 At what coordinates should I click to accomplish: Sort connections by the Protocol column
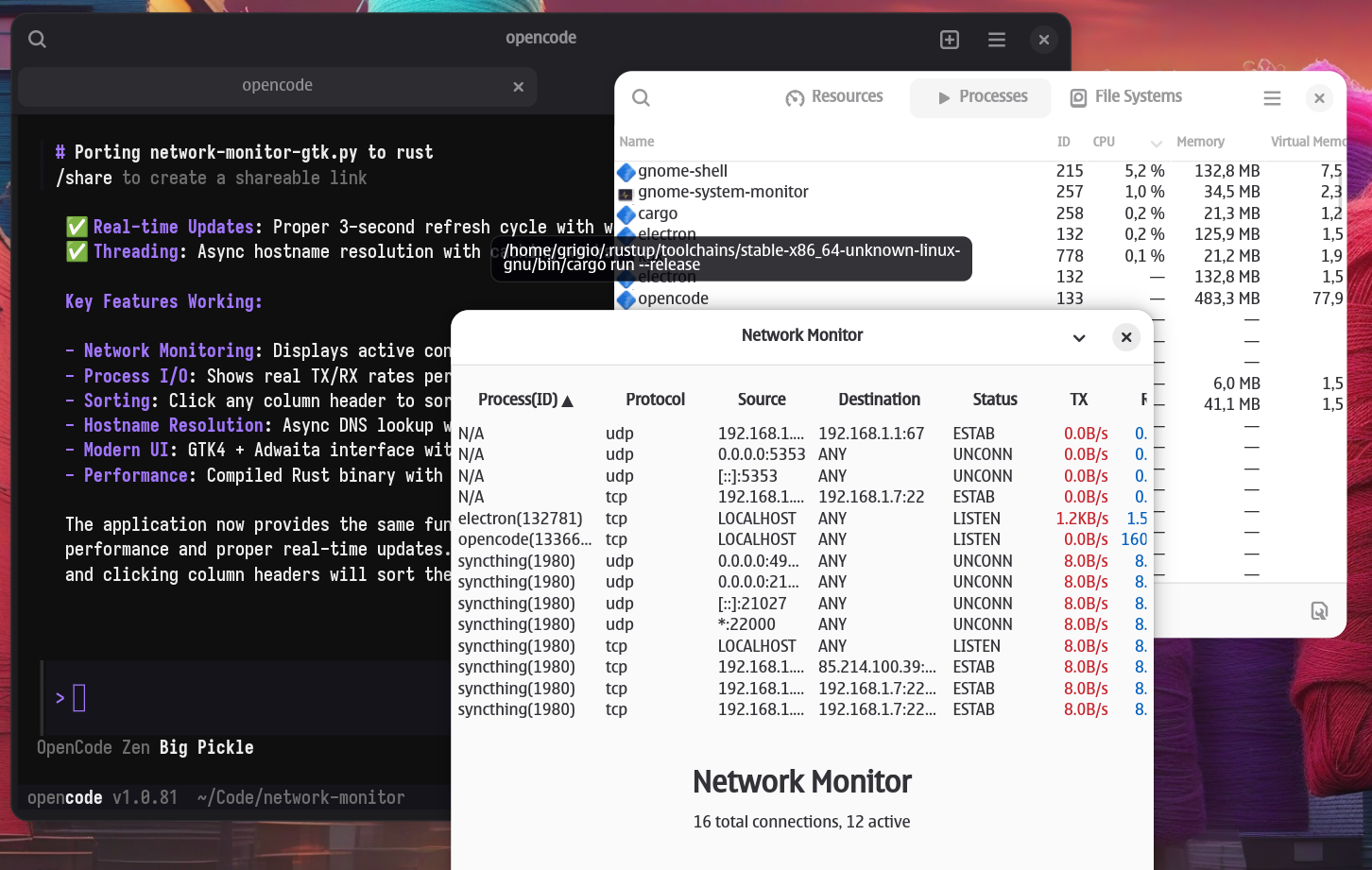[655, 400]
